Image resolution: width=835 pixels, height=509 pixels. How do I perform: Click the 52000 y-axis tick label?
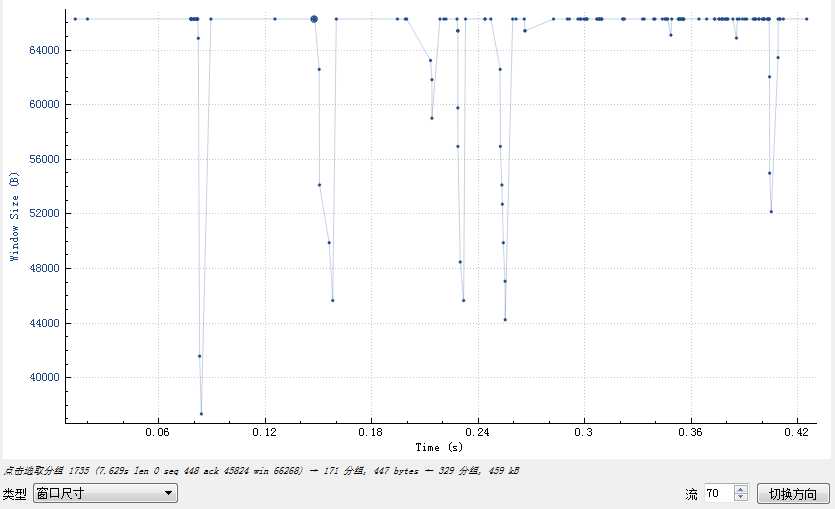coord(44,213)
